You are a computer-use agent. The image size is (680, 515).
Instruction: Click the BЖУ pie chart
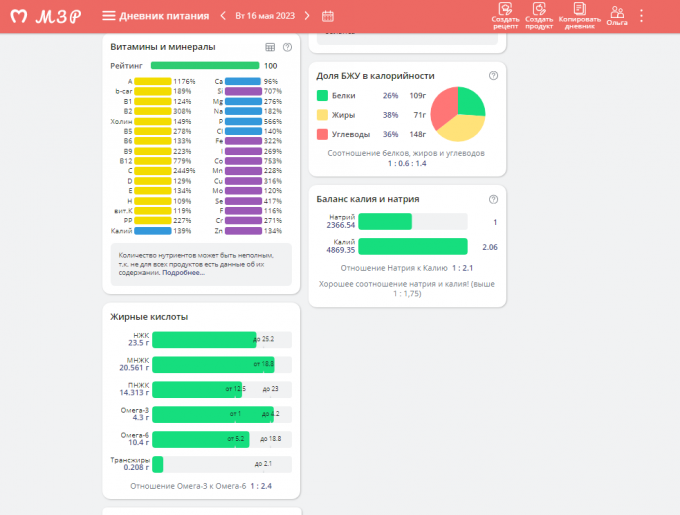(458, 113)
